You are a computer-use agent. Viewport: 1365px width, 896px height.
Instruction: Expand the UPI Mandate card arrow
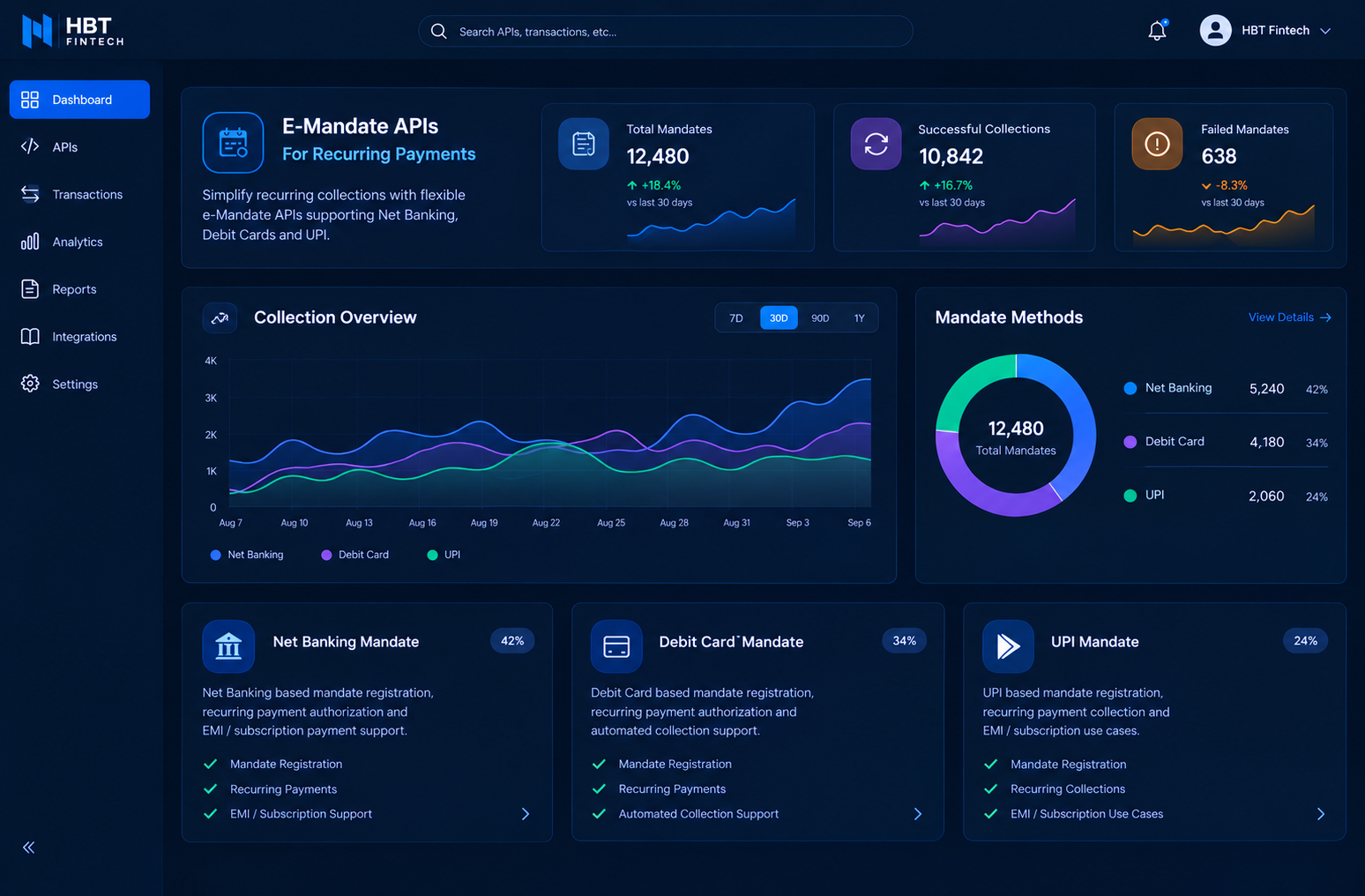click(1321, 814)
